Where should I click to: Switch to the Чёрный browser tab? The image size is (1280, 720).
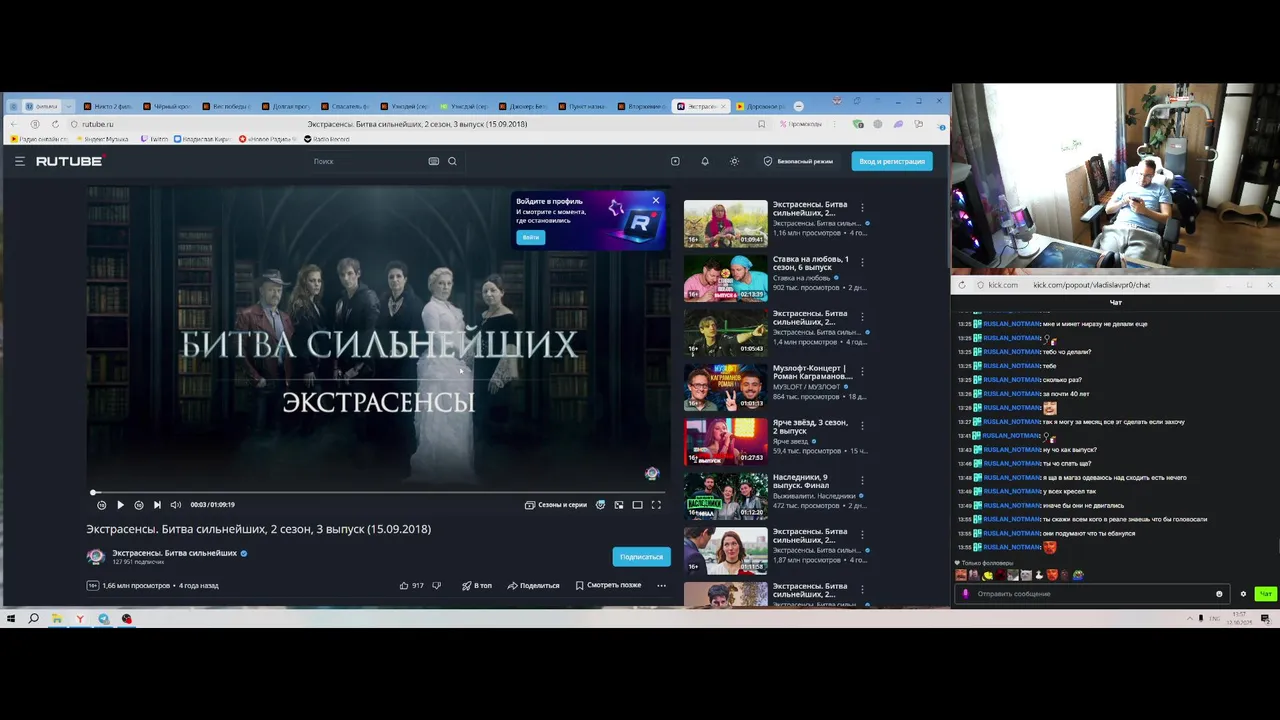167,106
